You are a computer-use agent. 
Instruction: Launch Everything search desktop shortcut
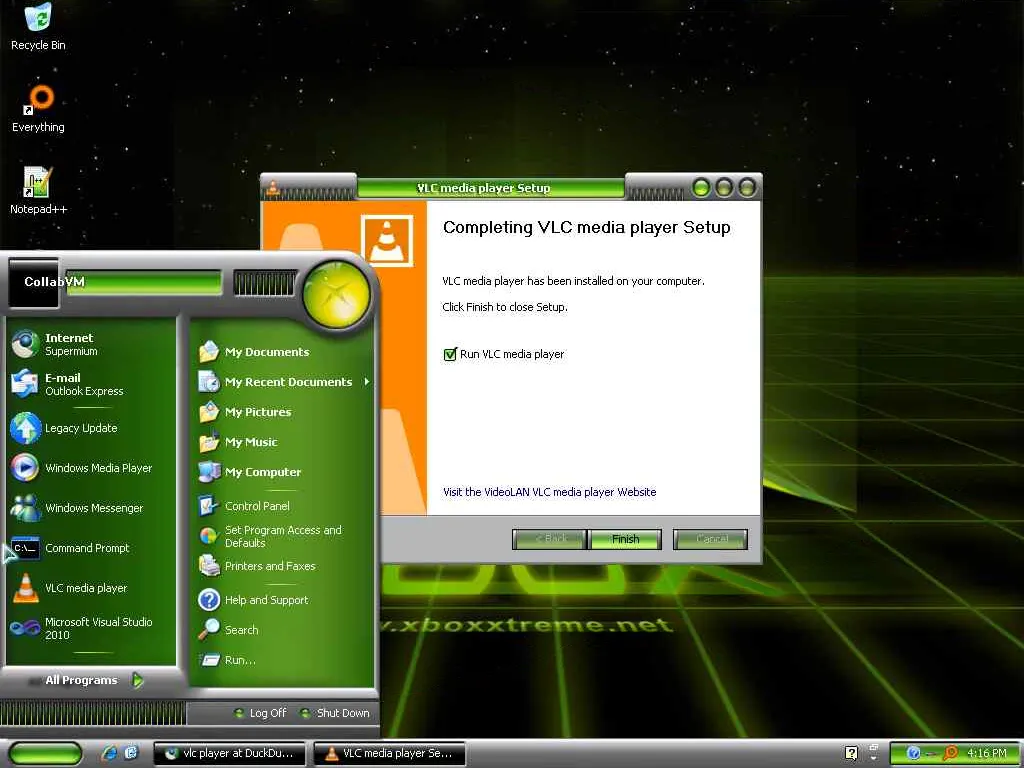point(39,108)
